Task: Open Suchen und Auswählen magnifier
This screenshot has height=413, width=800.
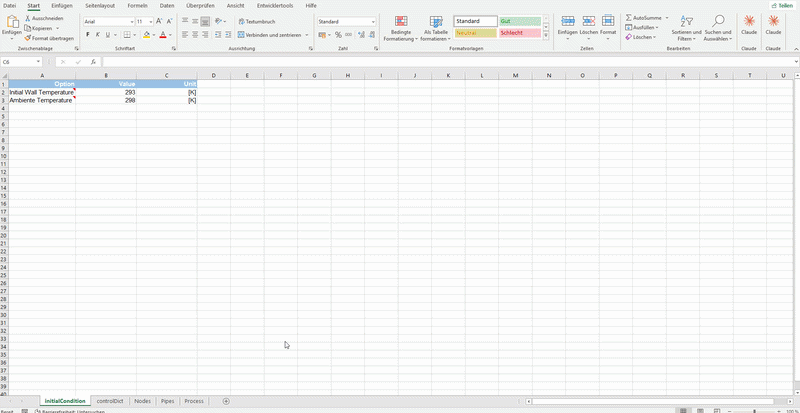Action: coord(718,28)
